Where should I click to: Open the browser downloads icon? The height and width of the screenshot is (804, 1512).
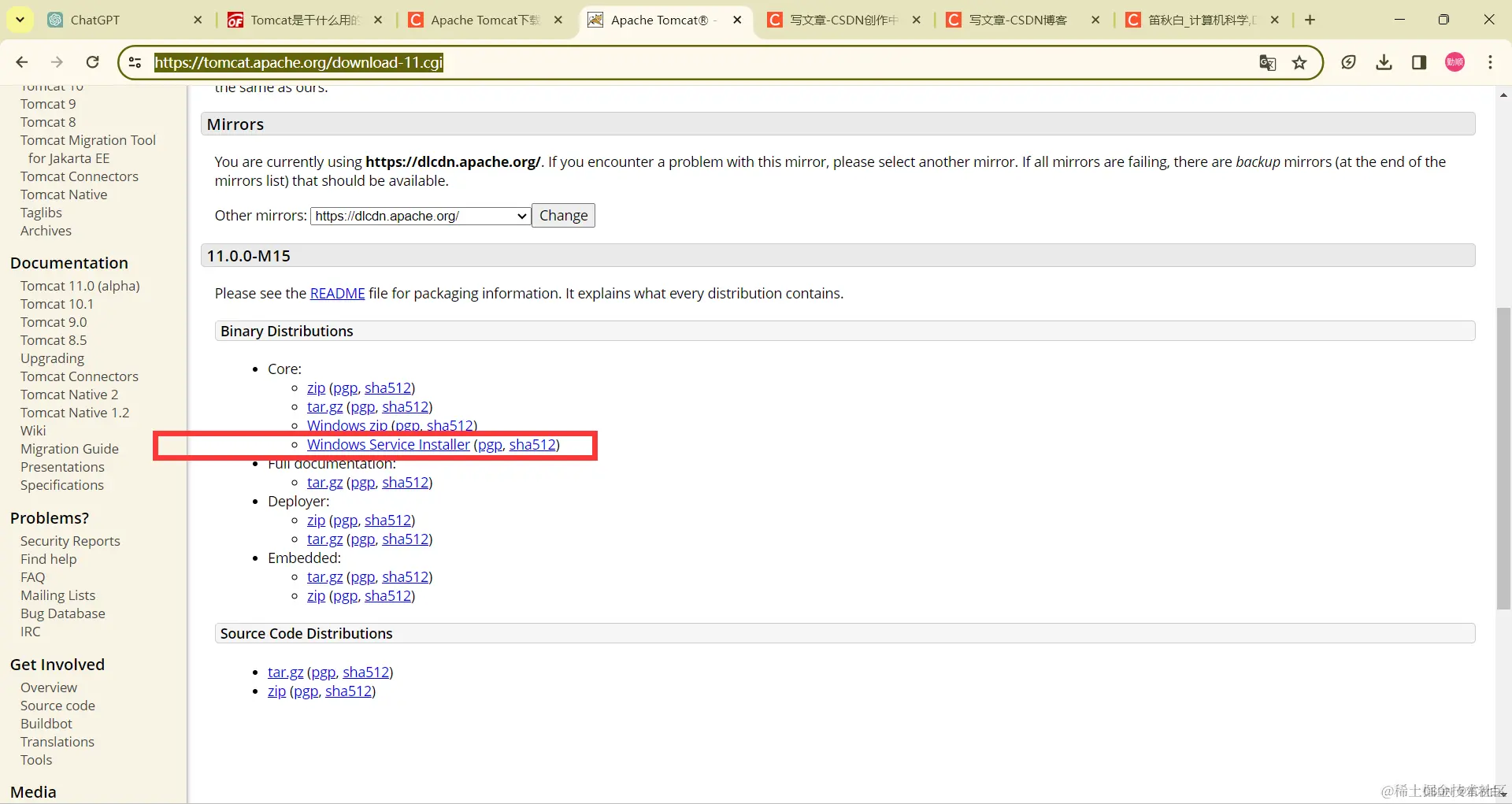click(1384, 62)
